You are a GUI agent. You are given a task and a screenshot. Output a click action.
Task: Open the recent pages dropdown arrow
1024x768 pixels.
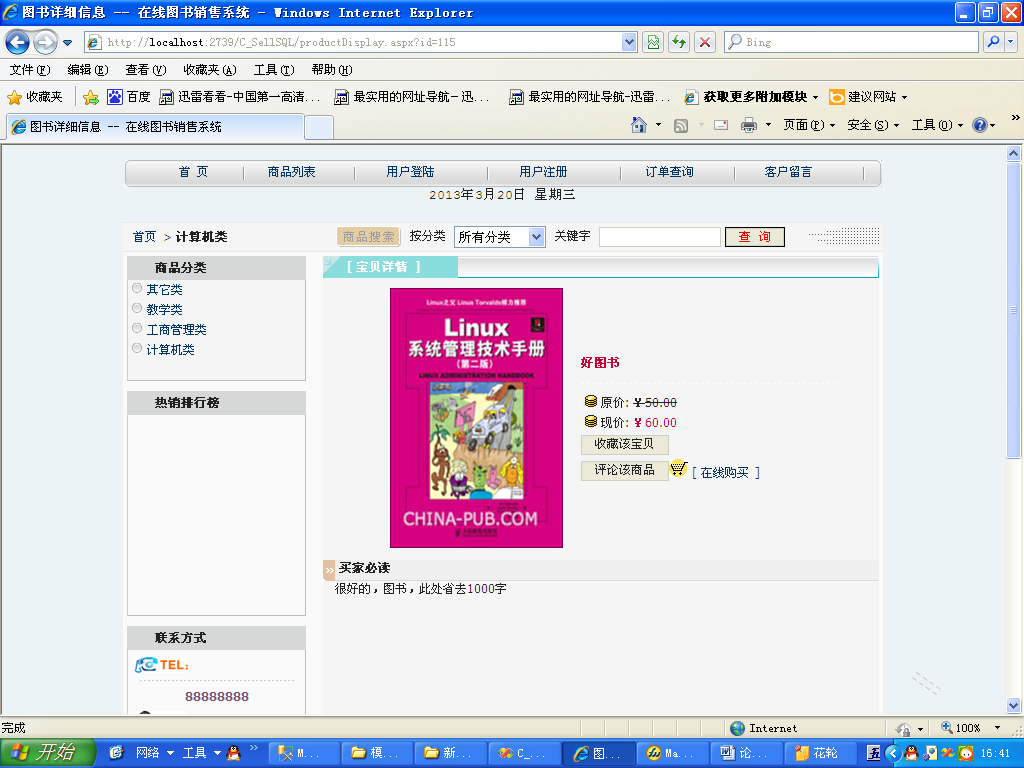pos(67,43)
